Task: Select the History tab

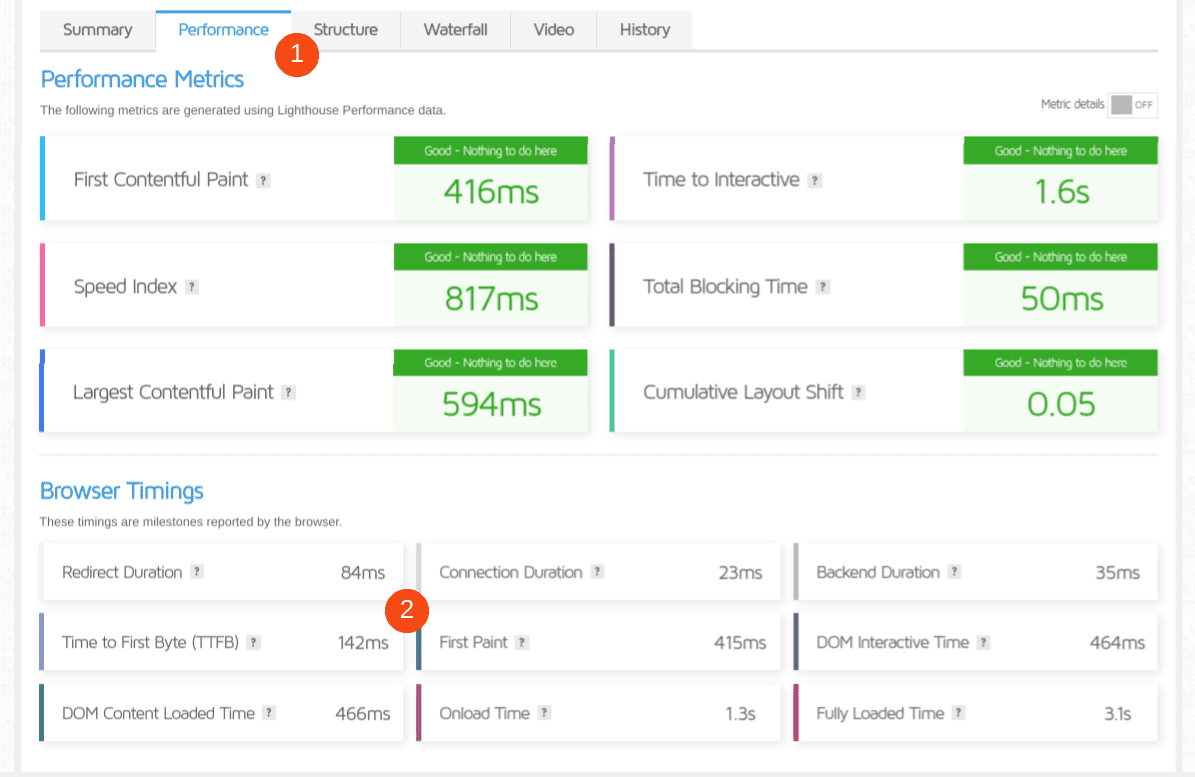Action: pyautogui.click(x=644, y=30)
